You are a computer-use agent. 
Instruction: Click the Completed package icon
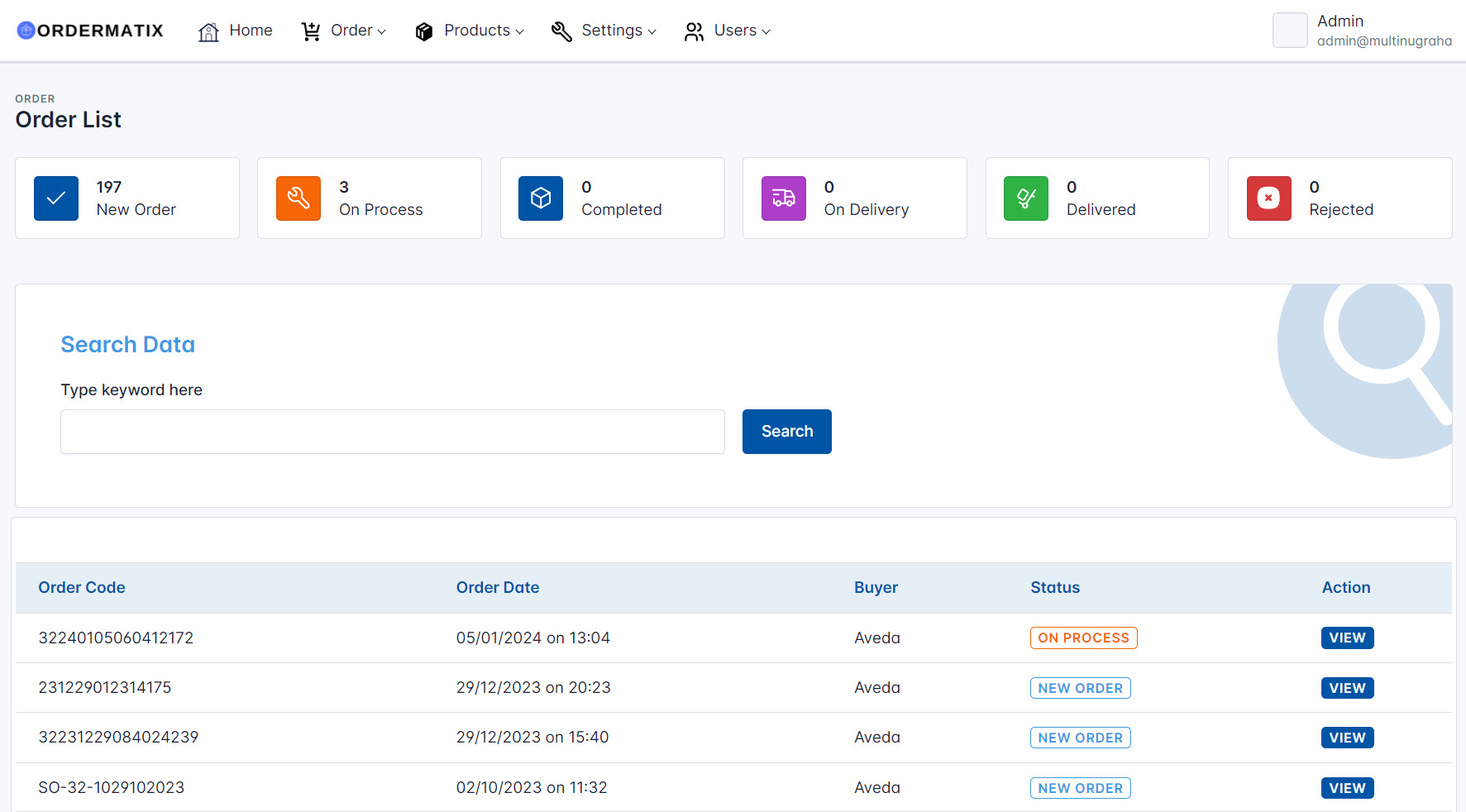tap(540, 198)
